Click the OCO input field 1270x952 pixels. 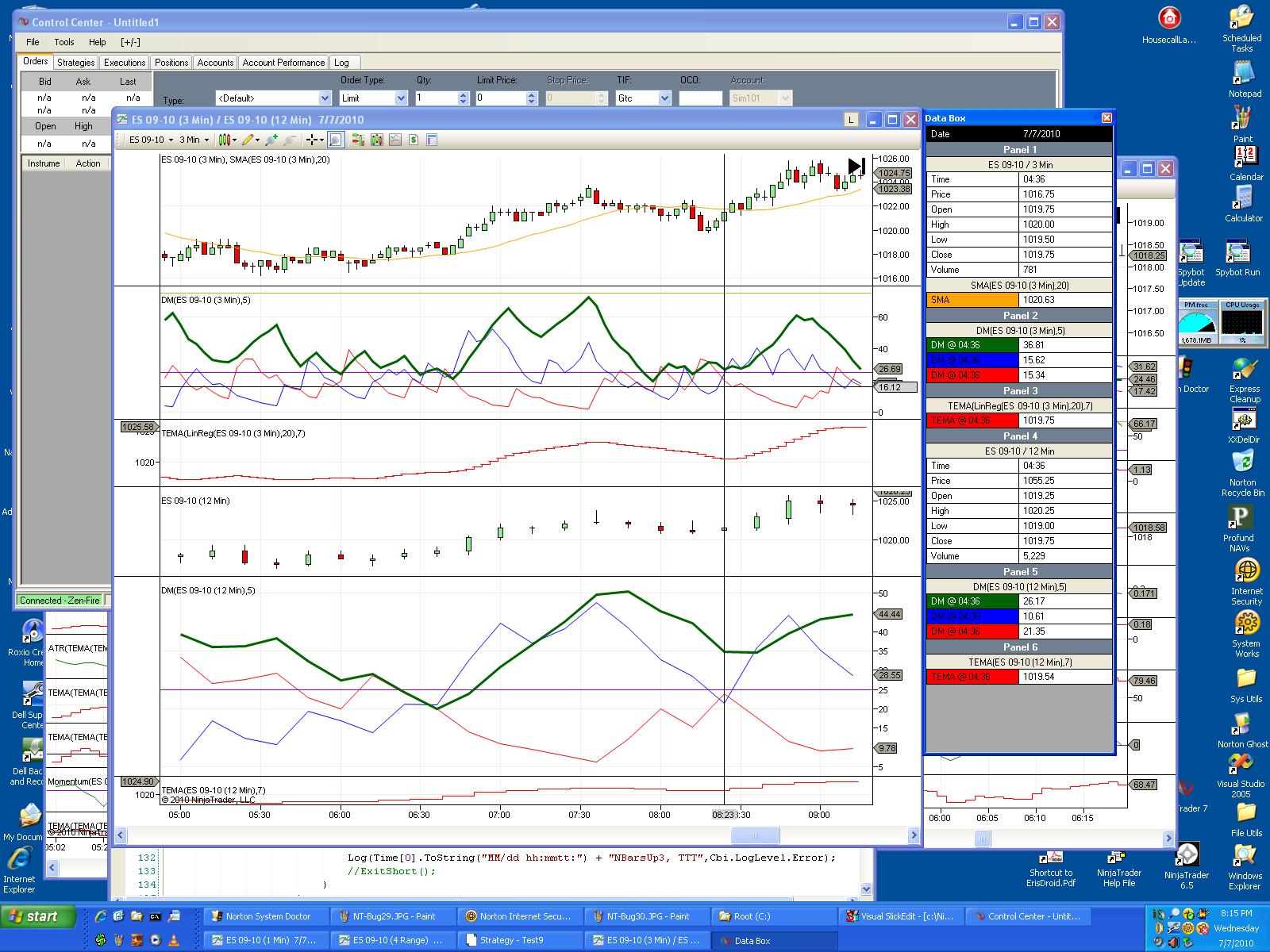pos(701,98)
